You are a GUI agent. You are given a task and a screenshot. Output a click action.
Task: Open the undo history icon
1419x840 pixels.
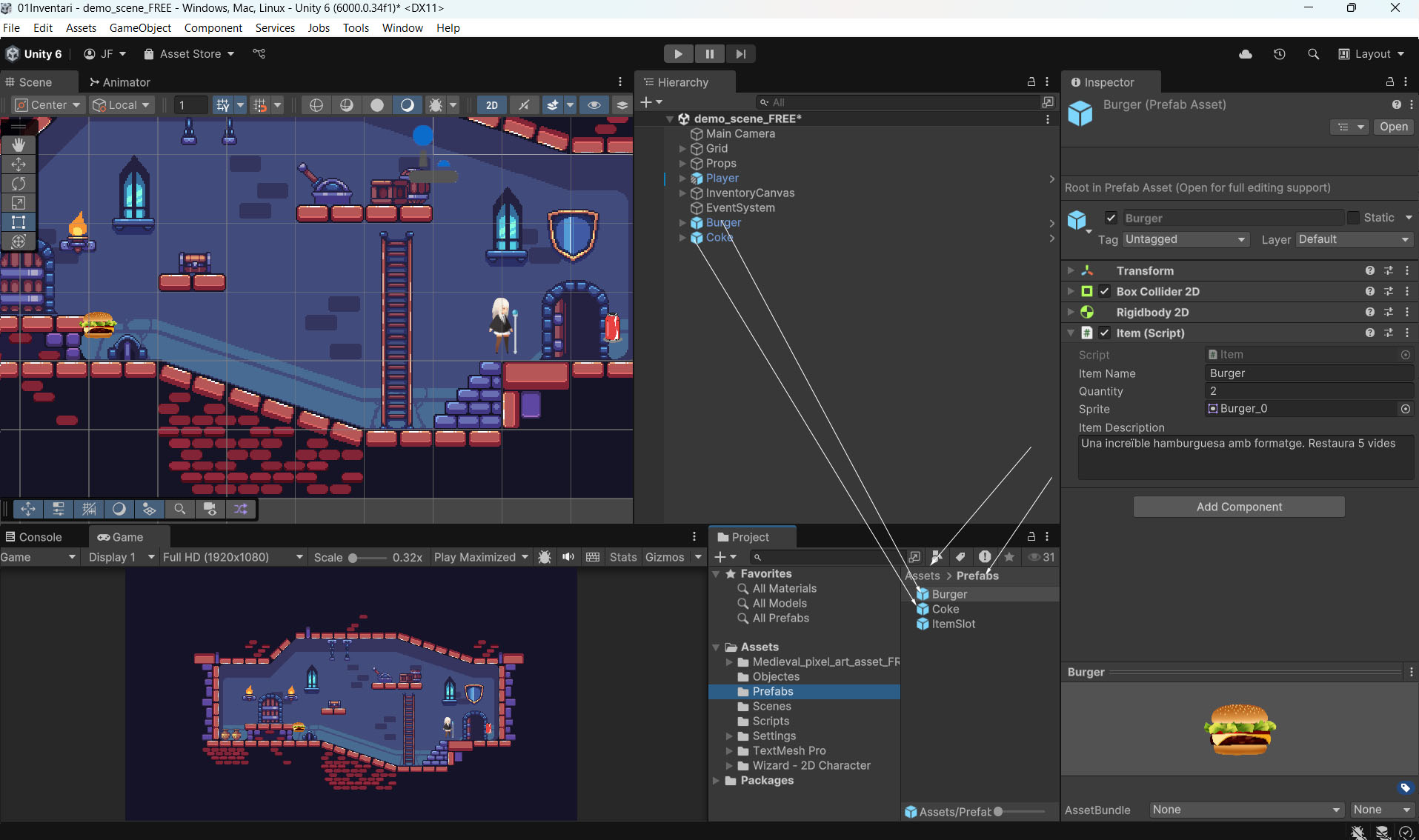(x=1279, y=54)
